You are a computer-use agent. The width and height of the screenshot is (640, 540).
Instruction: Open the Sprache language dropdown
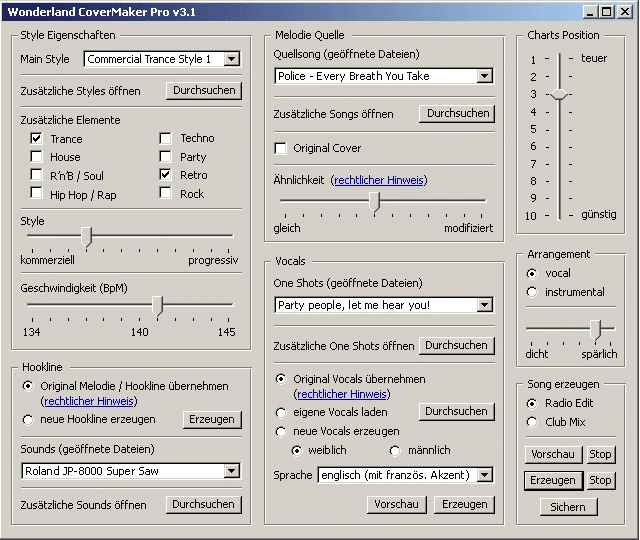(484, 476)
